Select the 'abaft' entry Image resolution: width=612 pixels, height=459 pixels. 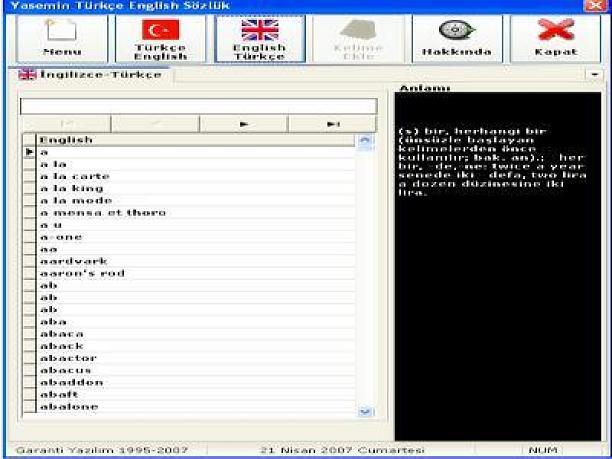[x=195, y=394]
